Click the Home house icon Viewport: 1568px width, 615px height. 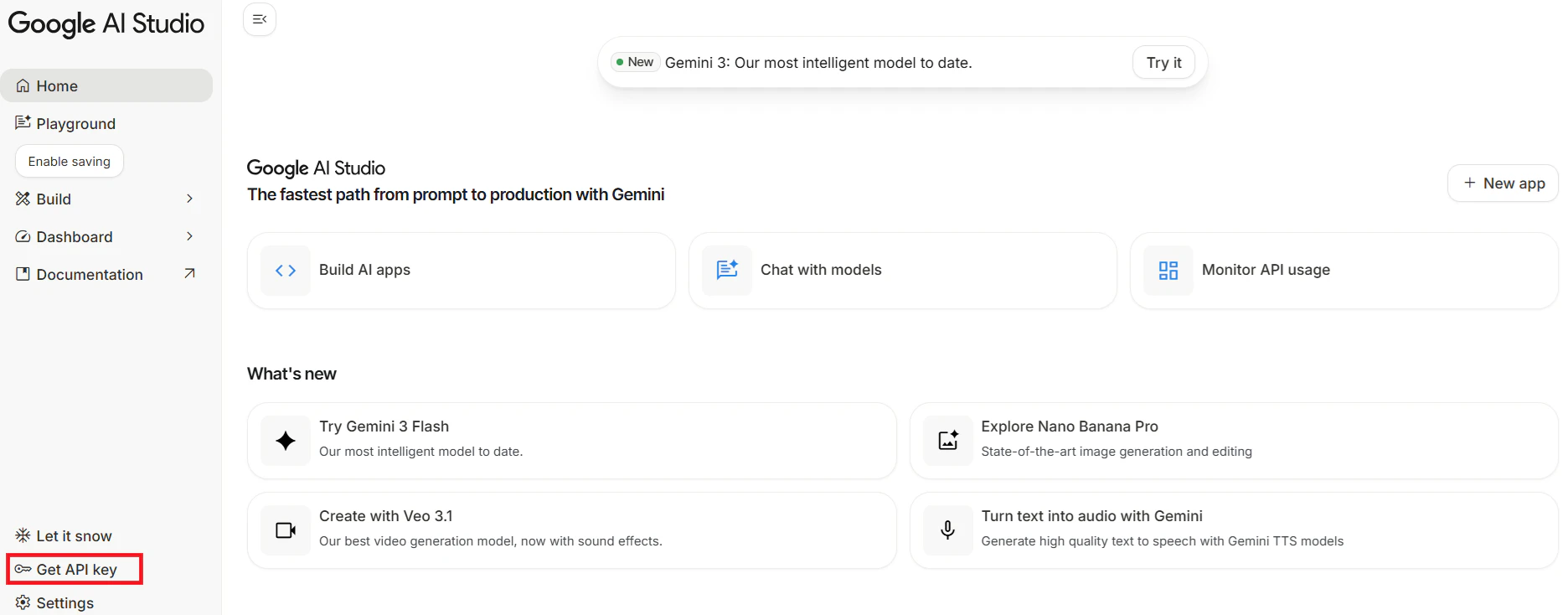[23, 86]
